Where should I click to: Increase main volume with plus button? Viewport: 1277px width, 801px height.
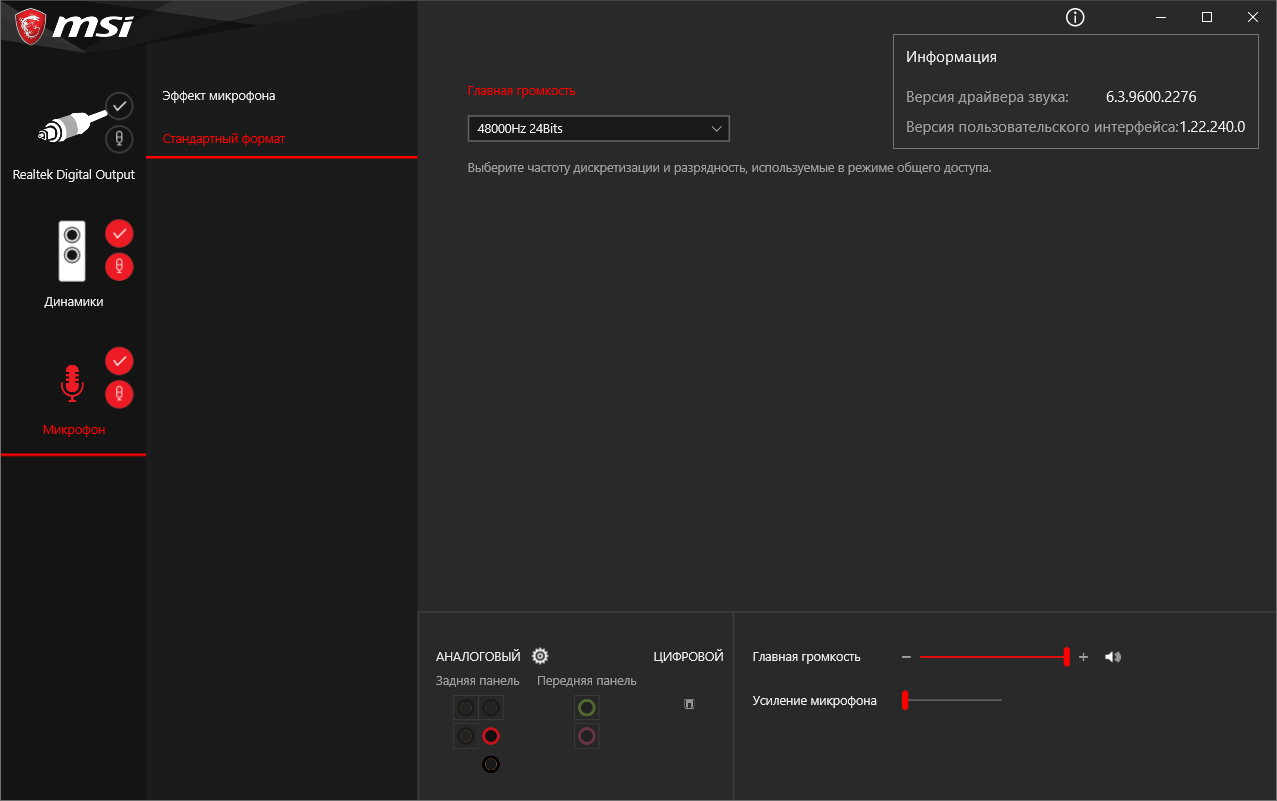1083,657
